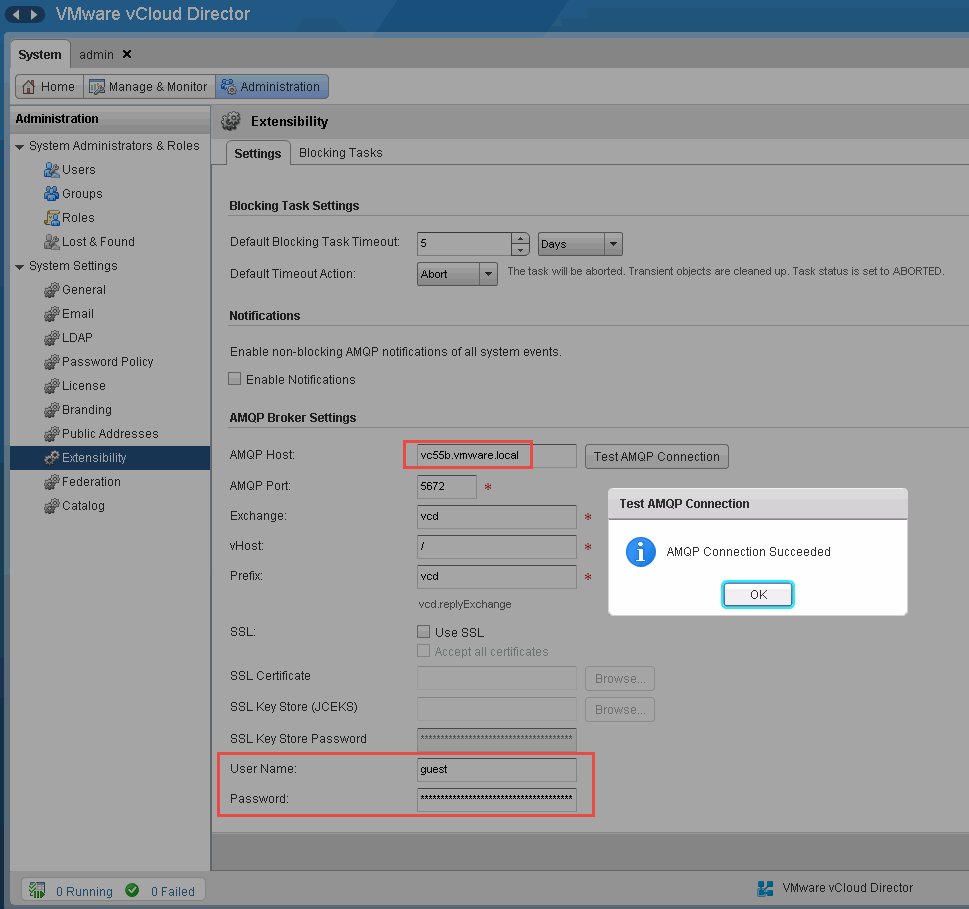
Task: Click the Groups icon in sidebar
Action: click(x=52, y=194)
